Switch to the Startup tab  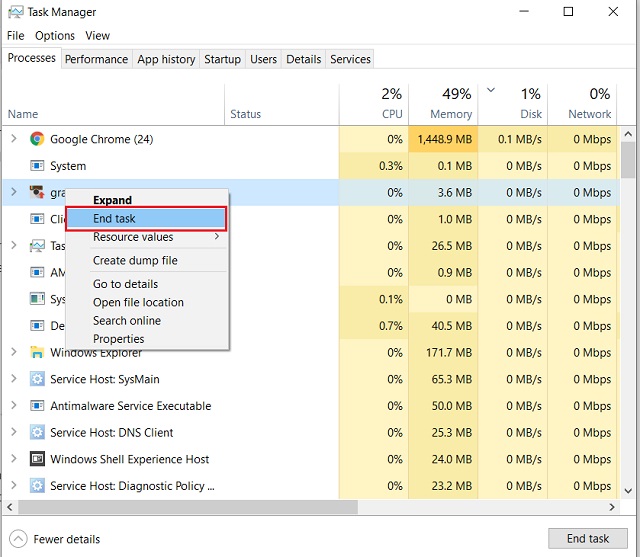click(x=222, y=59)
